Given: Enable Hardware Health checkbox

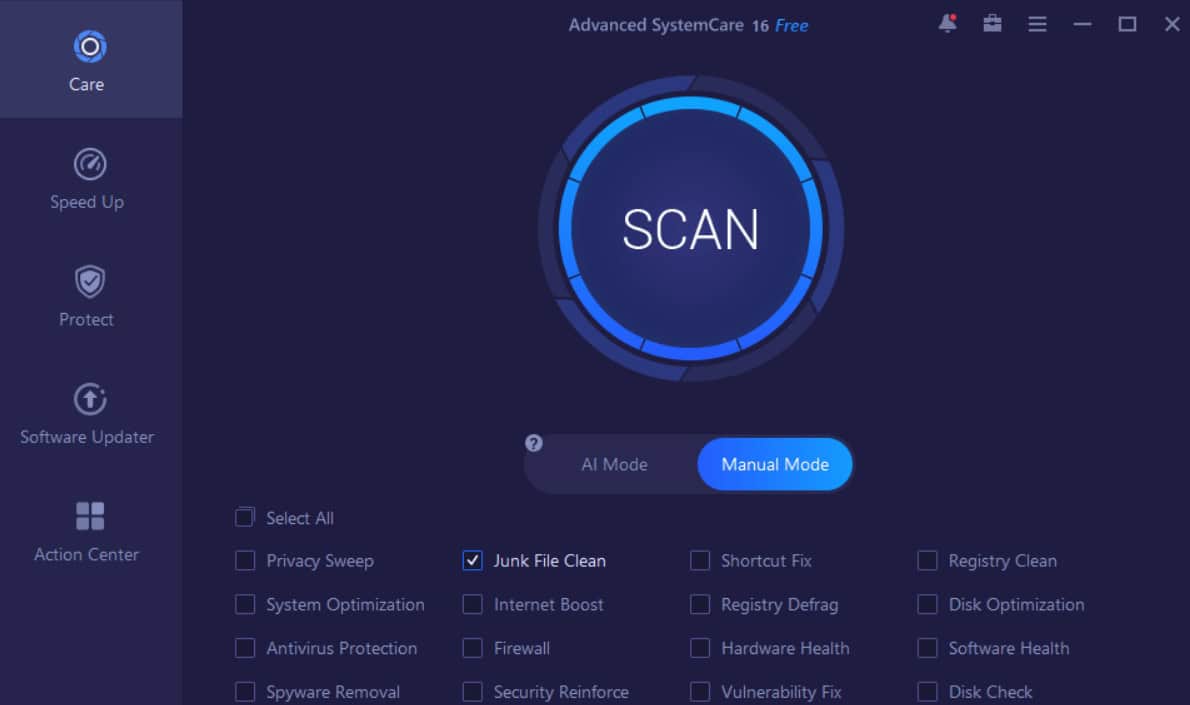Looking at the screenshot, I should 700,648.
